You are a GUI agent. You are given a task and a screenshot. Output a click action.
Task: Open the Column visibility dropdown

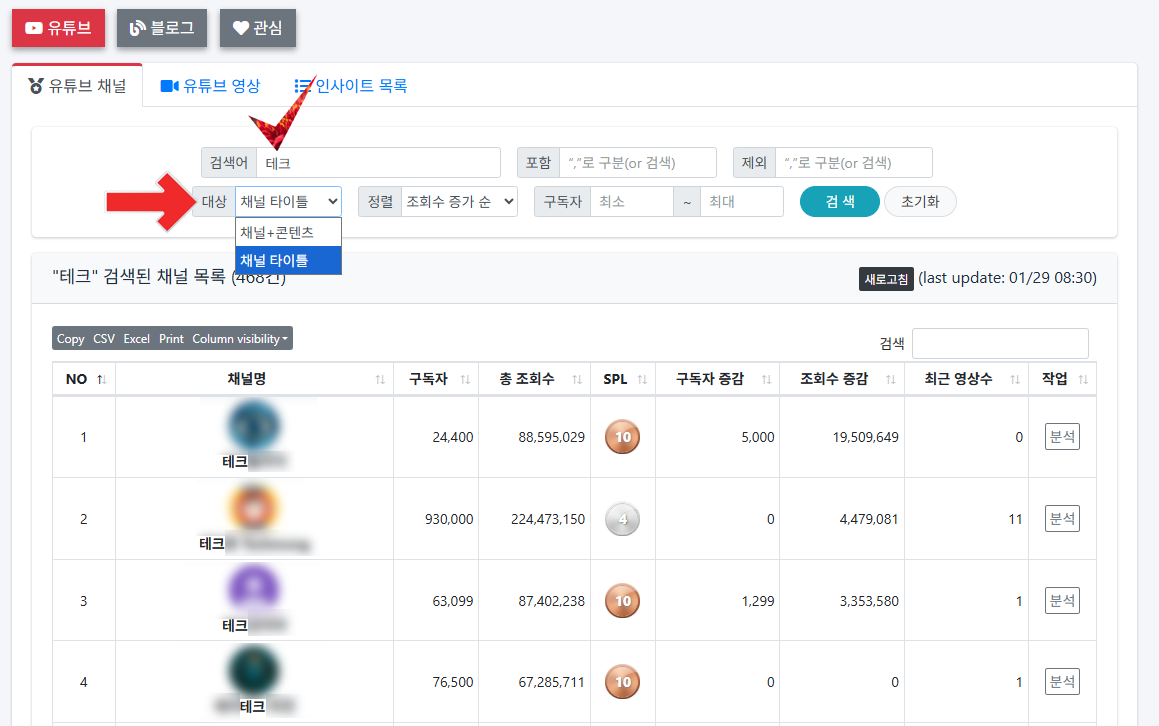[x=236, y=338]
